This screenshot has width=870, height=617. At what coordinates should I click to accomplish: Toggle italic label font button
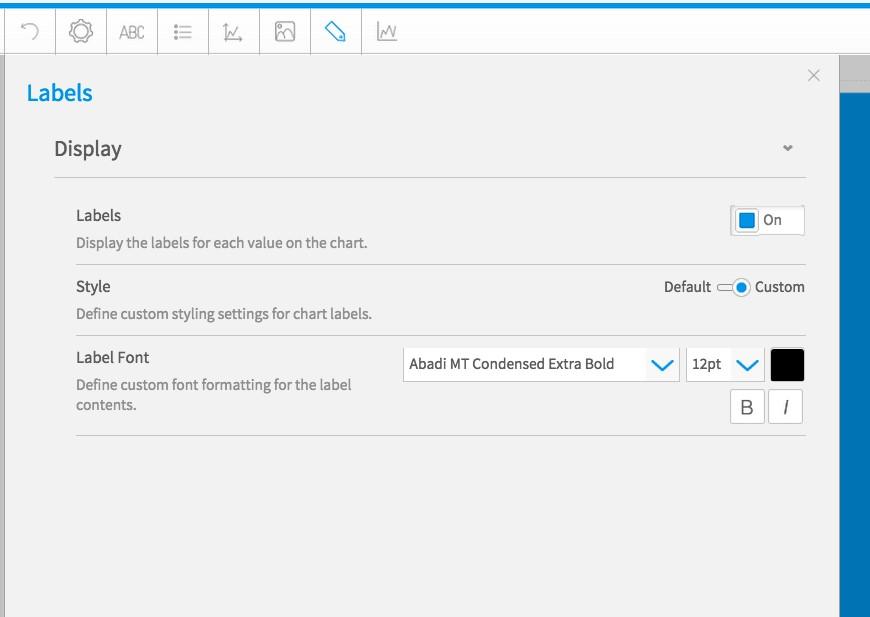click(x=785, y=407)
